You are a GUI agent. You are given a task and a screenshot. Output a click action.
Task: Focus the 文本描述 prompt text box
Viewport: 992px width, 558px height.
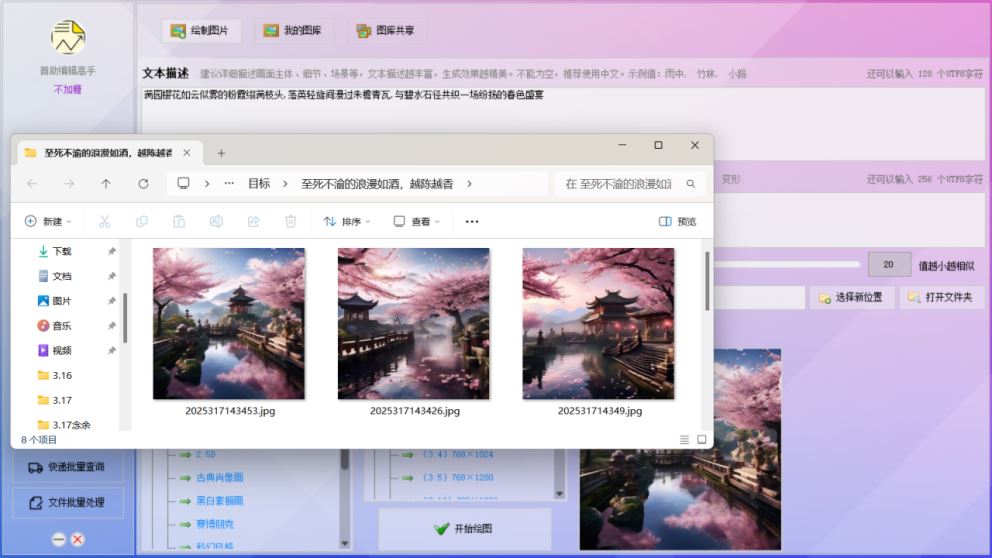point(562,123)
